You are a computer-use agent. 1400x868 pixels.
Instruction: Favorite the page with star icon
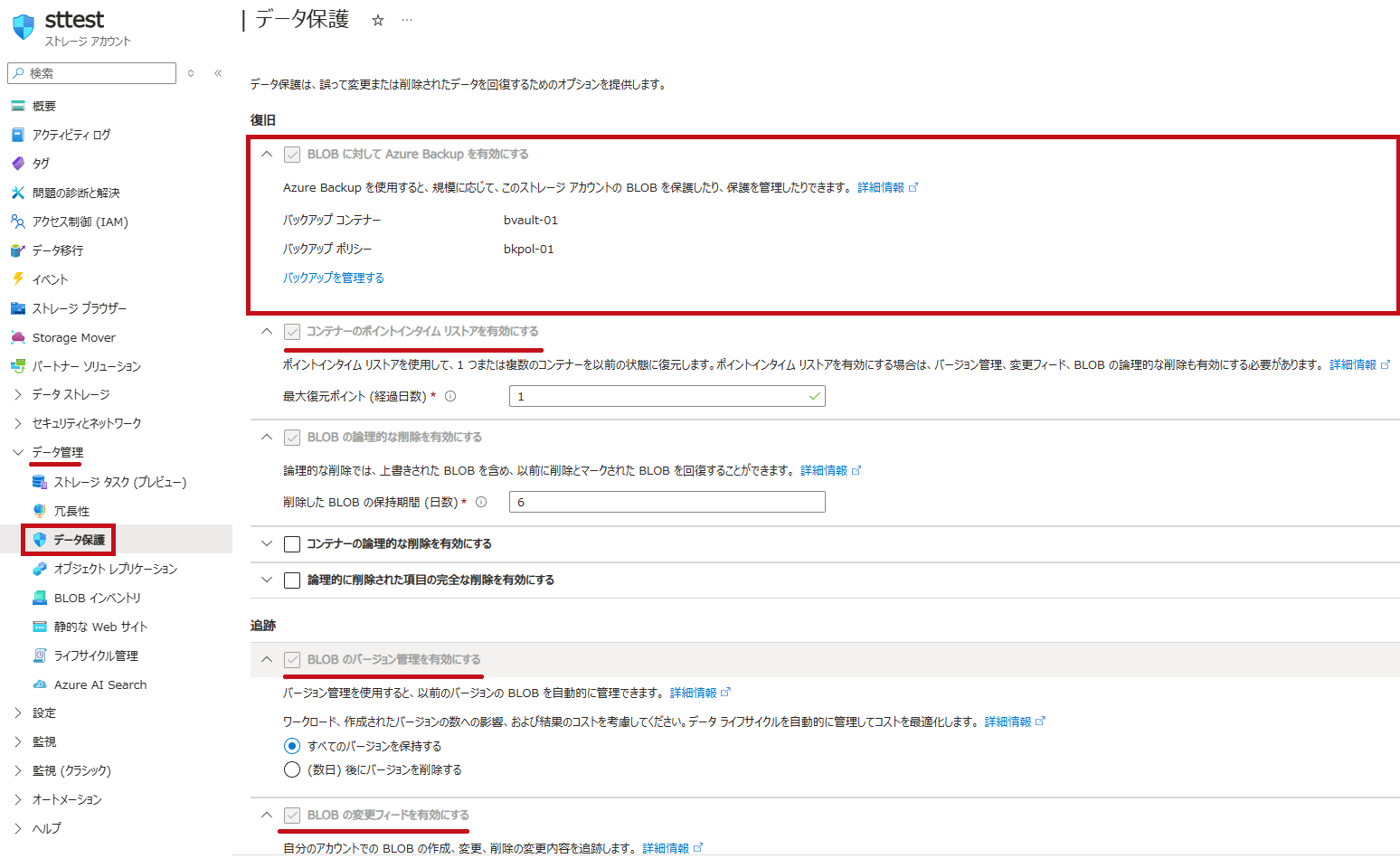pos(378,20)
